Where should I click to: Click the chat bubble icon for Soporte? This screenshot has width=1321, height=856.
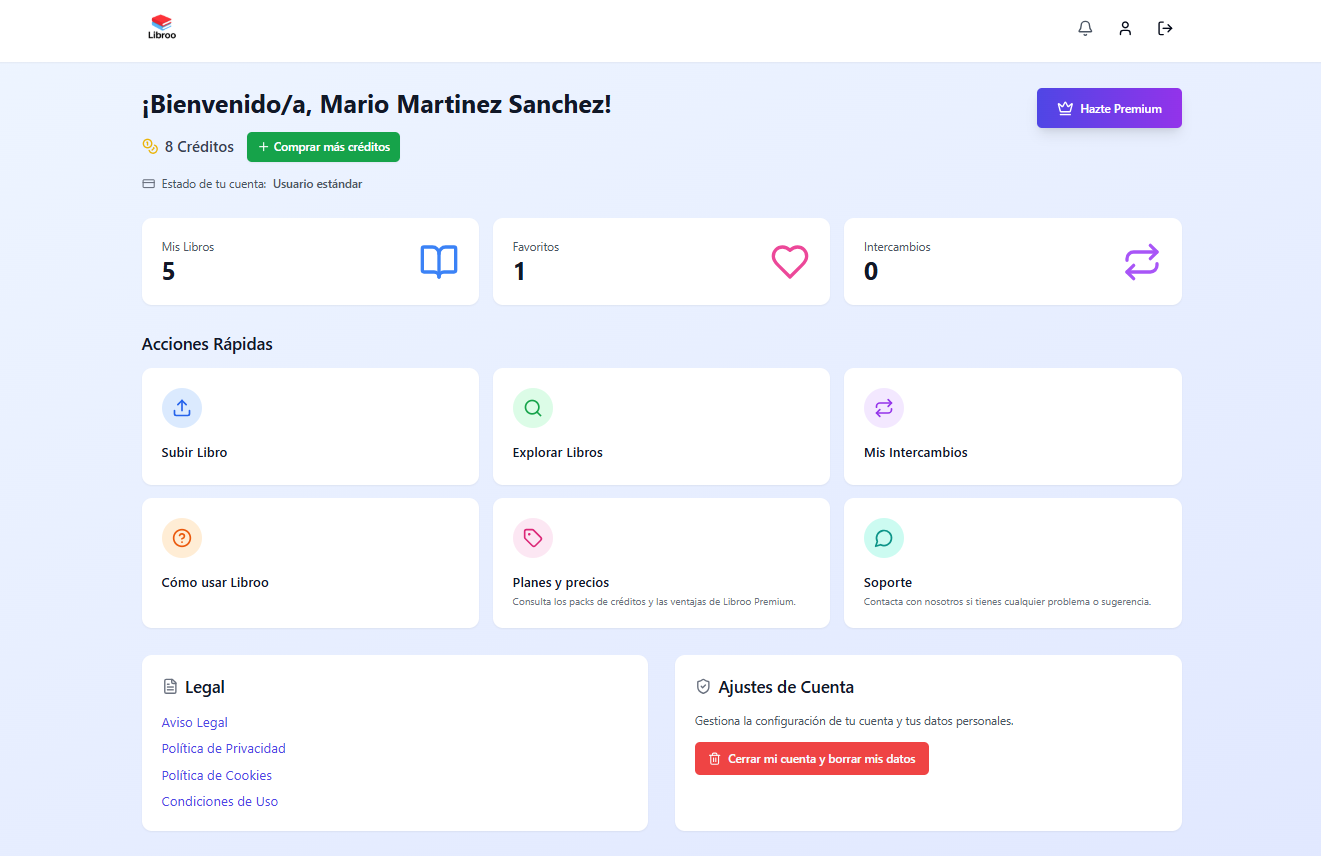tap(884, 538)
